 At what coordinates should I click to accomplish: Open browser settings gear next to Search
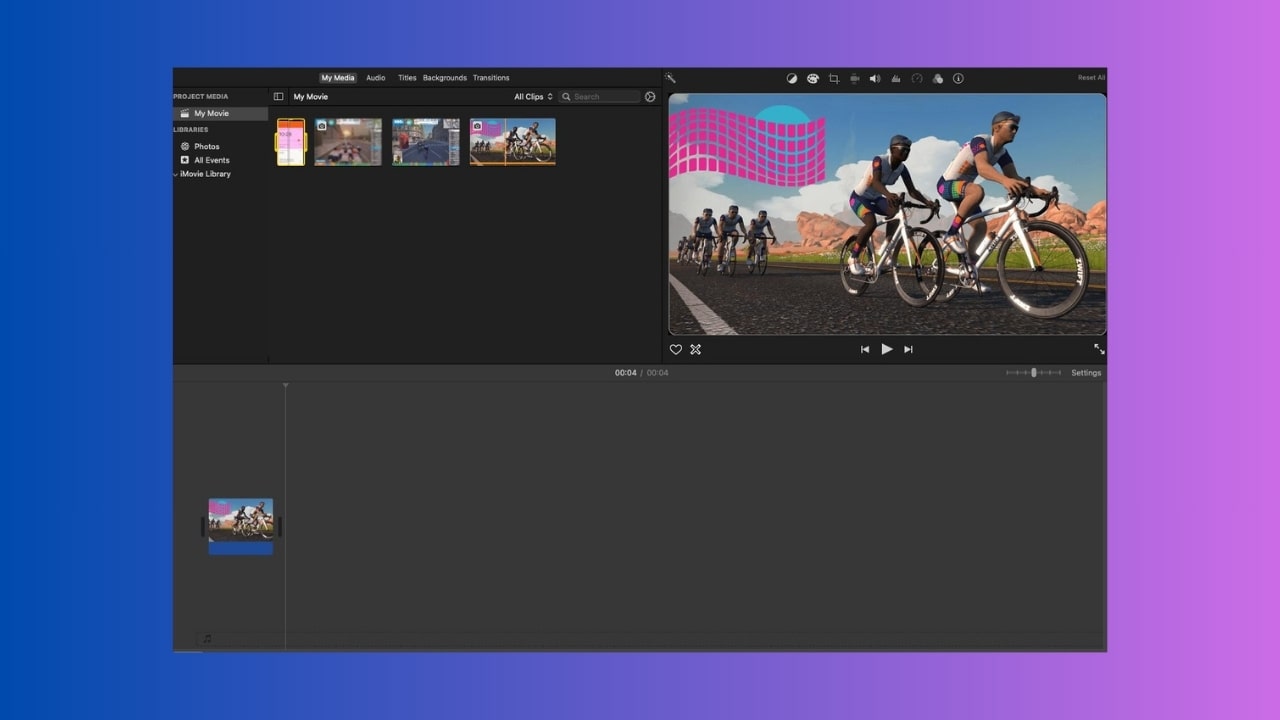[650, 97]
